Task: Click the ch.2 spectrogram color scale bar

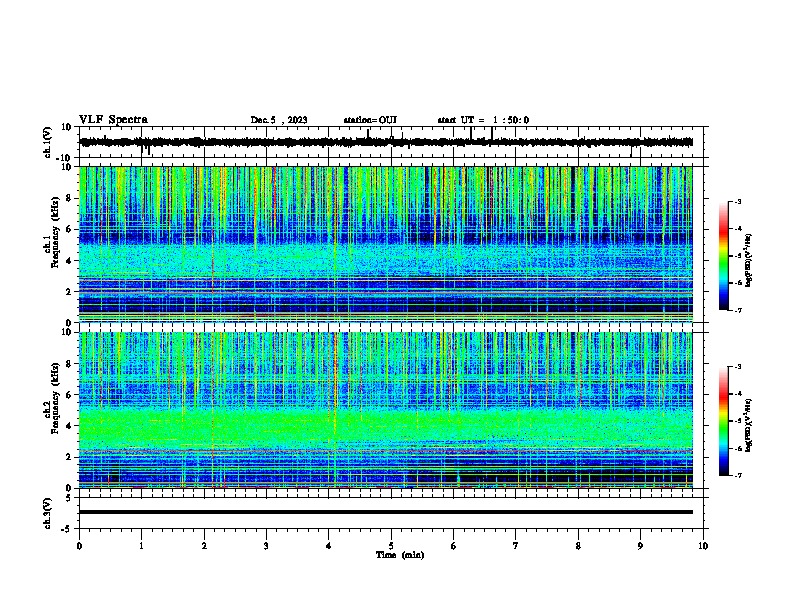Action: pyautogui.click(x=724, y=421)
